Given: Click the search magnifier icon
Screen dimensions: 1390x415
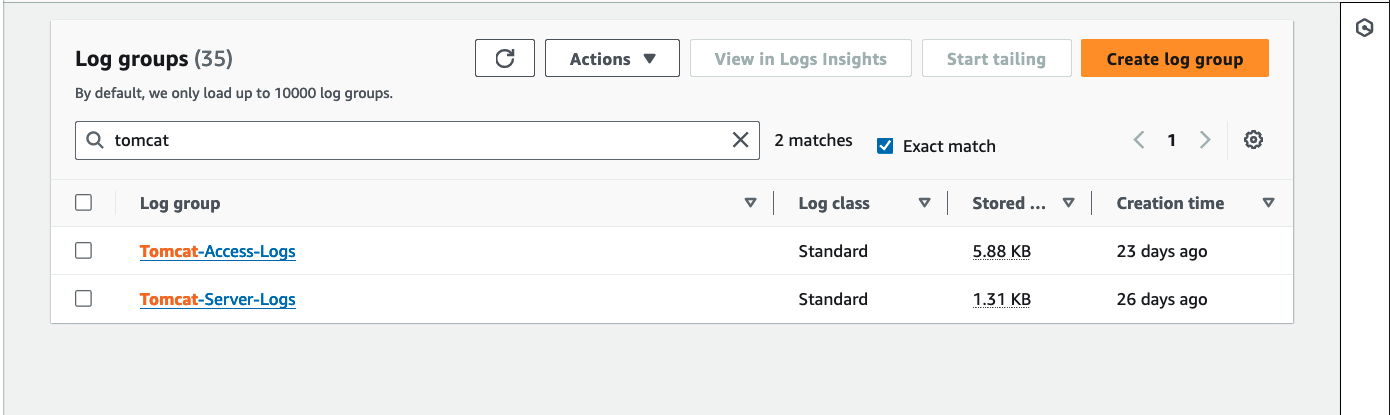Looking at the screenshot, I should [95, 140].
